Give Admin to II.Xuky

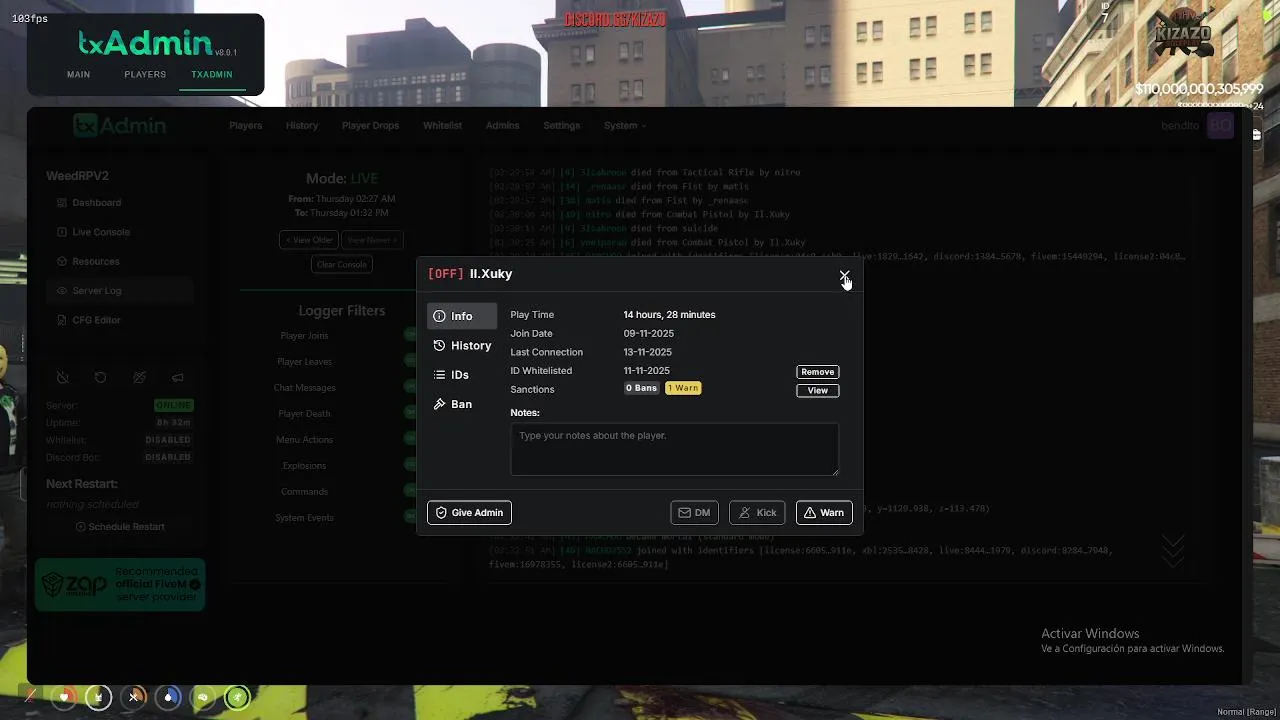(x=469, y=513)
